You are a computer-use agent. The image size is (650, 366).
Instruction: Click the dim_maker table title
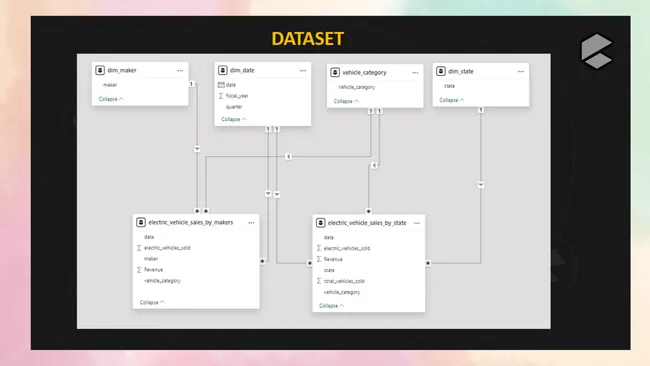122,70
